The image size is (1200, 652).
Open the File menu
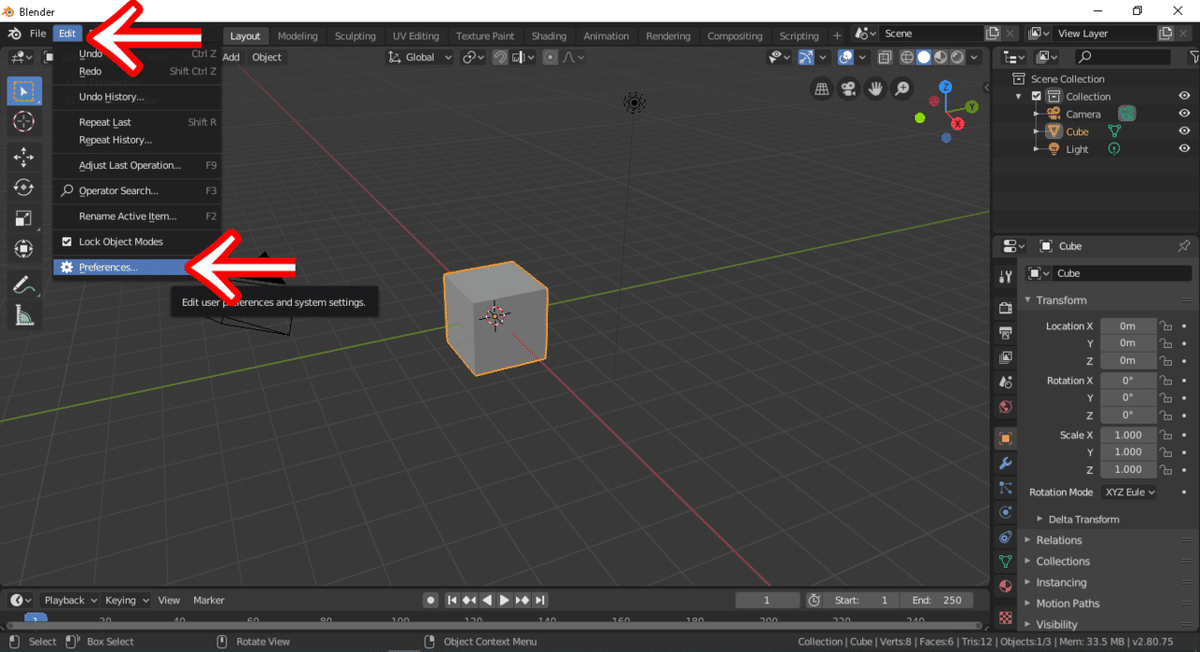coord(38,34)
